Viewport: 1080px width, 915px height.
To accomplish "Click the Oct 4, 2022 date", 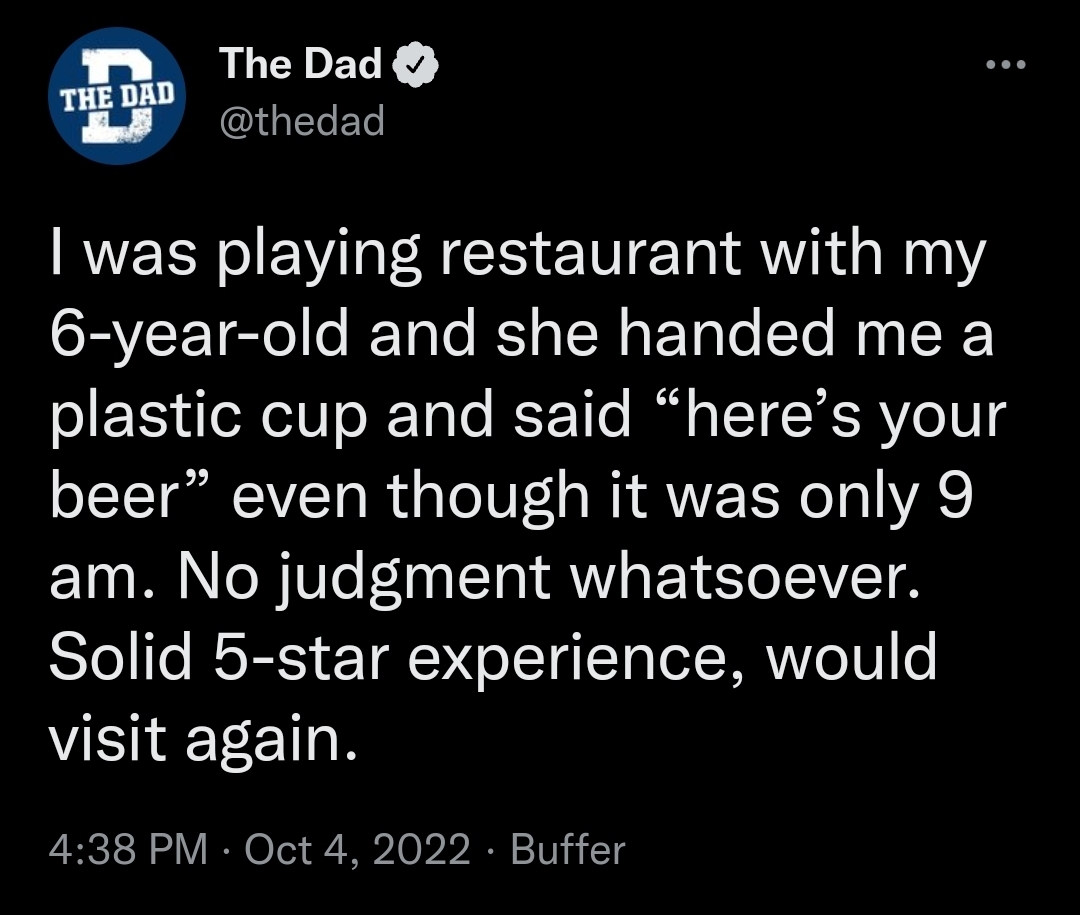I will click(x=357, y=850).
